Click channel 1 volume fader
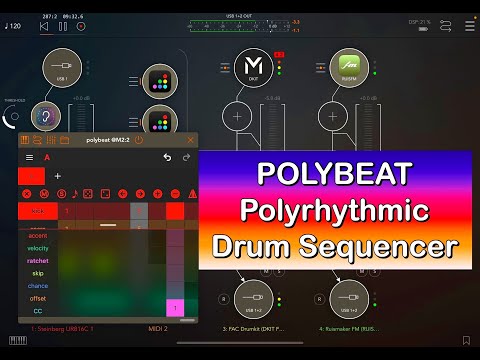Screen dimensions: 480x360 tap(81, 118)
